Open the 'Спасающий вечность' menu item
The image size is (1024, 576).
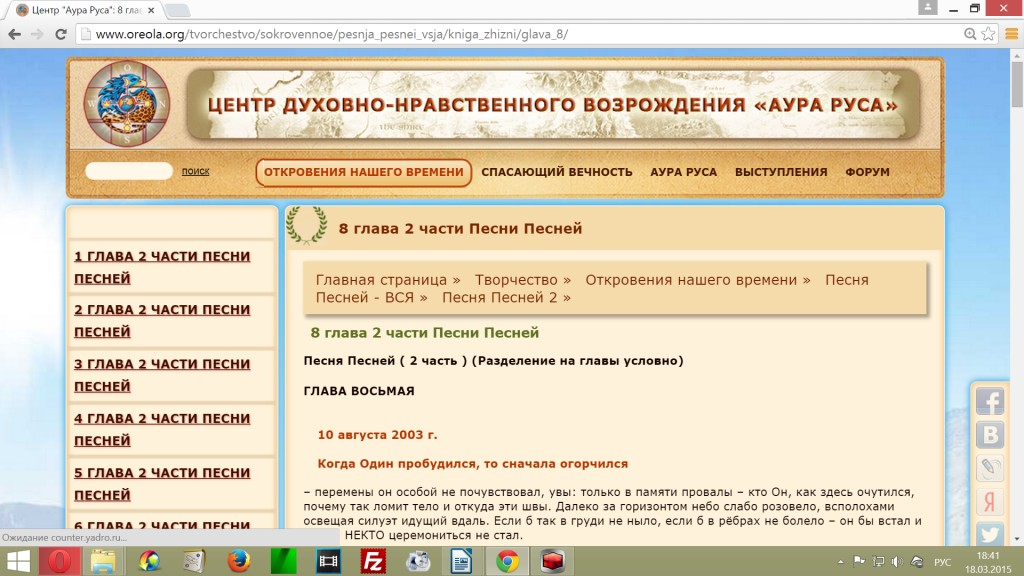557,172
